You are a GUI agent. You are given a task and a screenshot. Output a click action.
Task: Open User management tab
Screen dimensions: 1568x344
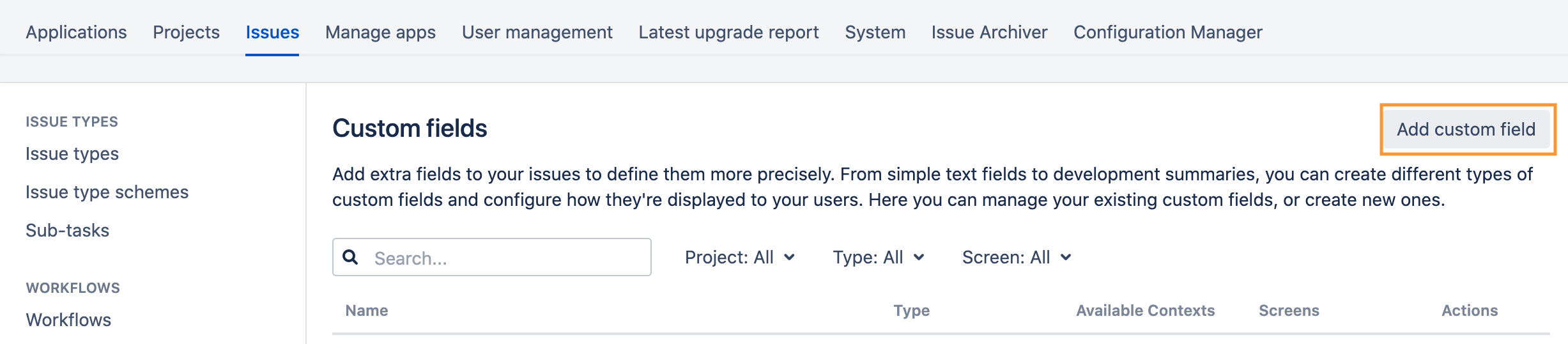tap(537, 32)
